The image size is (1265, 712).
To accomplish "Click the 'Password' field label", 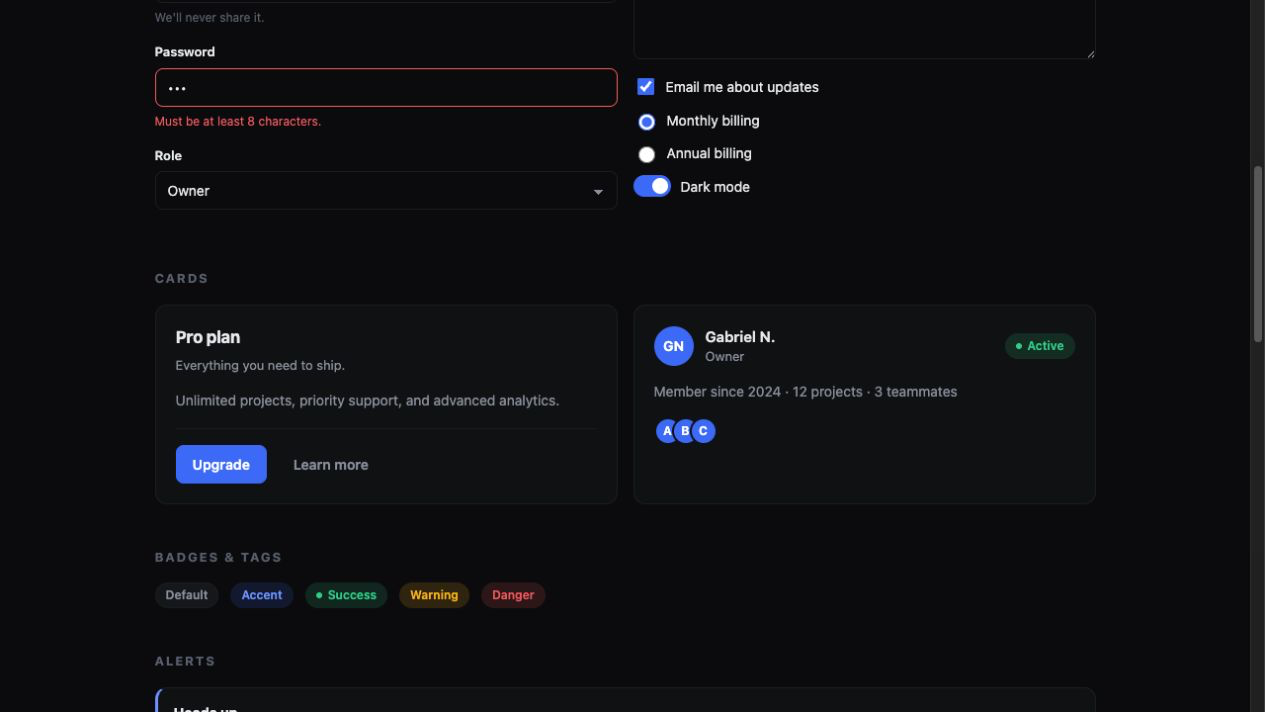I will pos(185,52).
